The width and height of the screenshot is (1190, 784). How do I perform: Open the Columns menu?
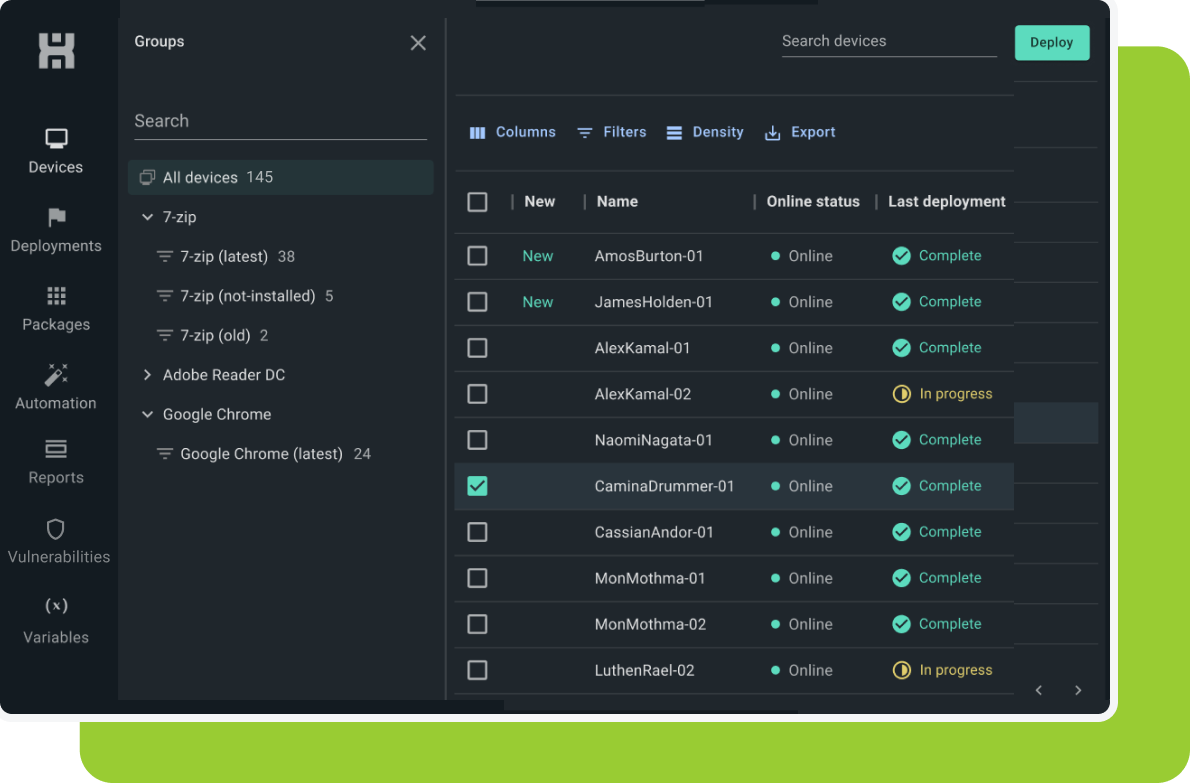[x=513, y=131]
